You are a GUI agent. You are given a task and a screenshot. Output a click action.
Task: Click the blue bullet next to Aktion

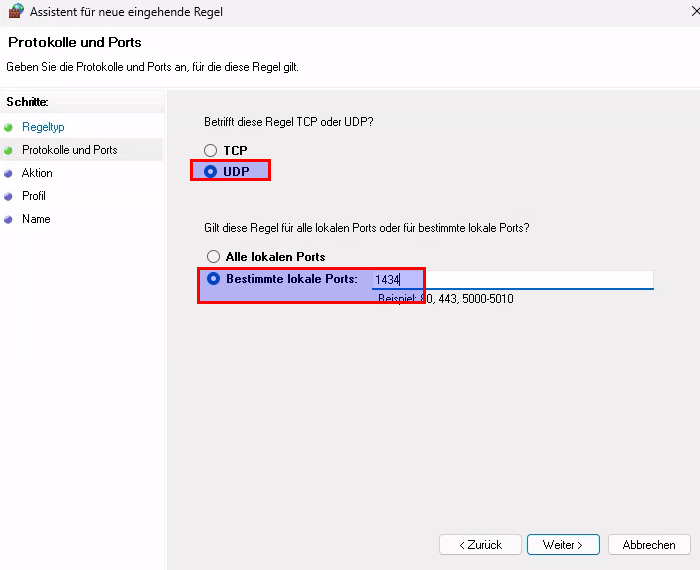(9, 174)
